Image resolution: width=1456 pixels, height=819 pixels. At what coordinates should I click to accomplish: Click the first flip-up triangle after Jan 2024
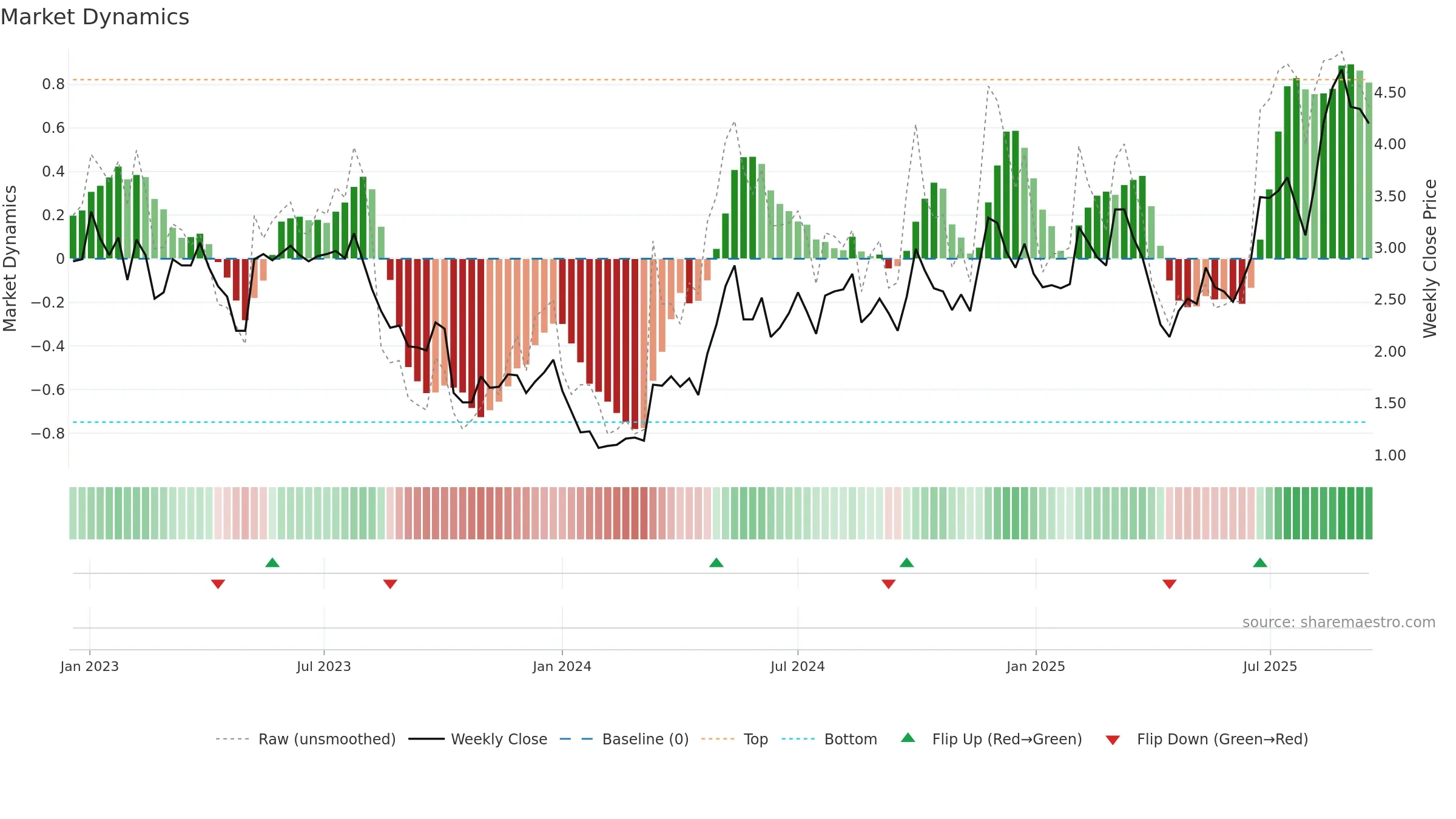(716, 562)
